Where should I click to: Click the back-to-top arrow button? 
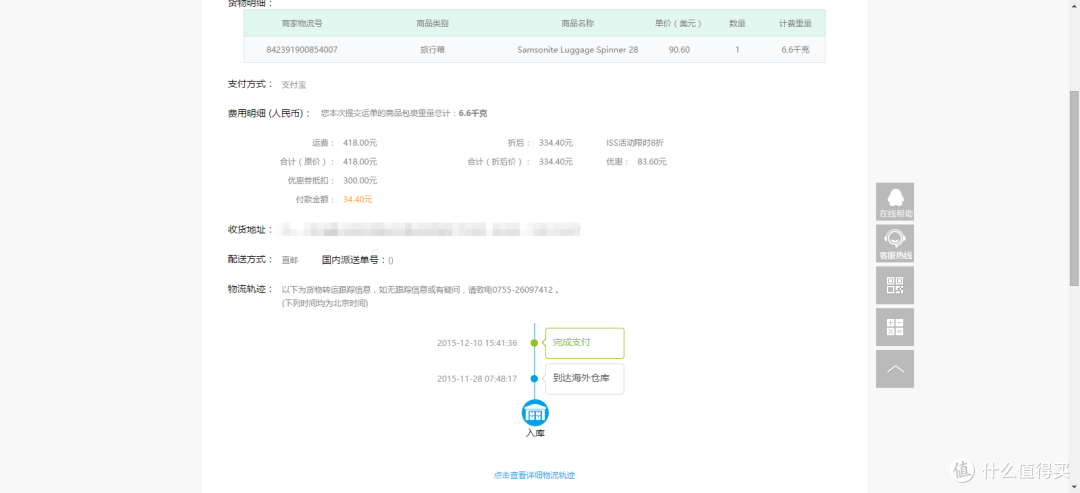pos(895,369)
